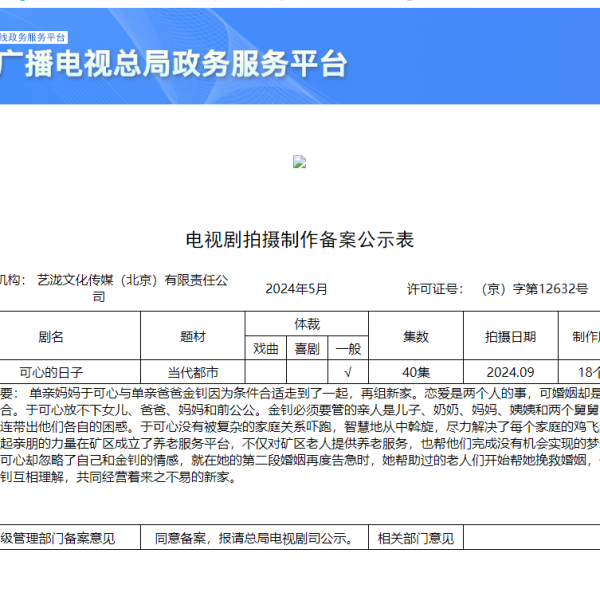Click the empty 喜剧 cell in data row
The width and height of the screenshot is (600, 600).
pos(307,372)
